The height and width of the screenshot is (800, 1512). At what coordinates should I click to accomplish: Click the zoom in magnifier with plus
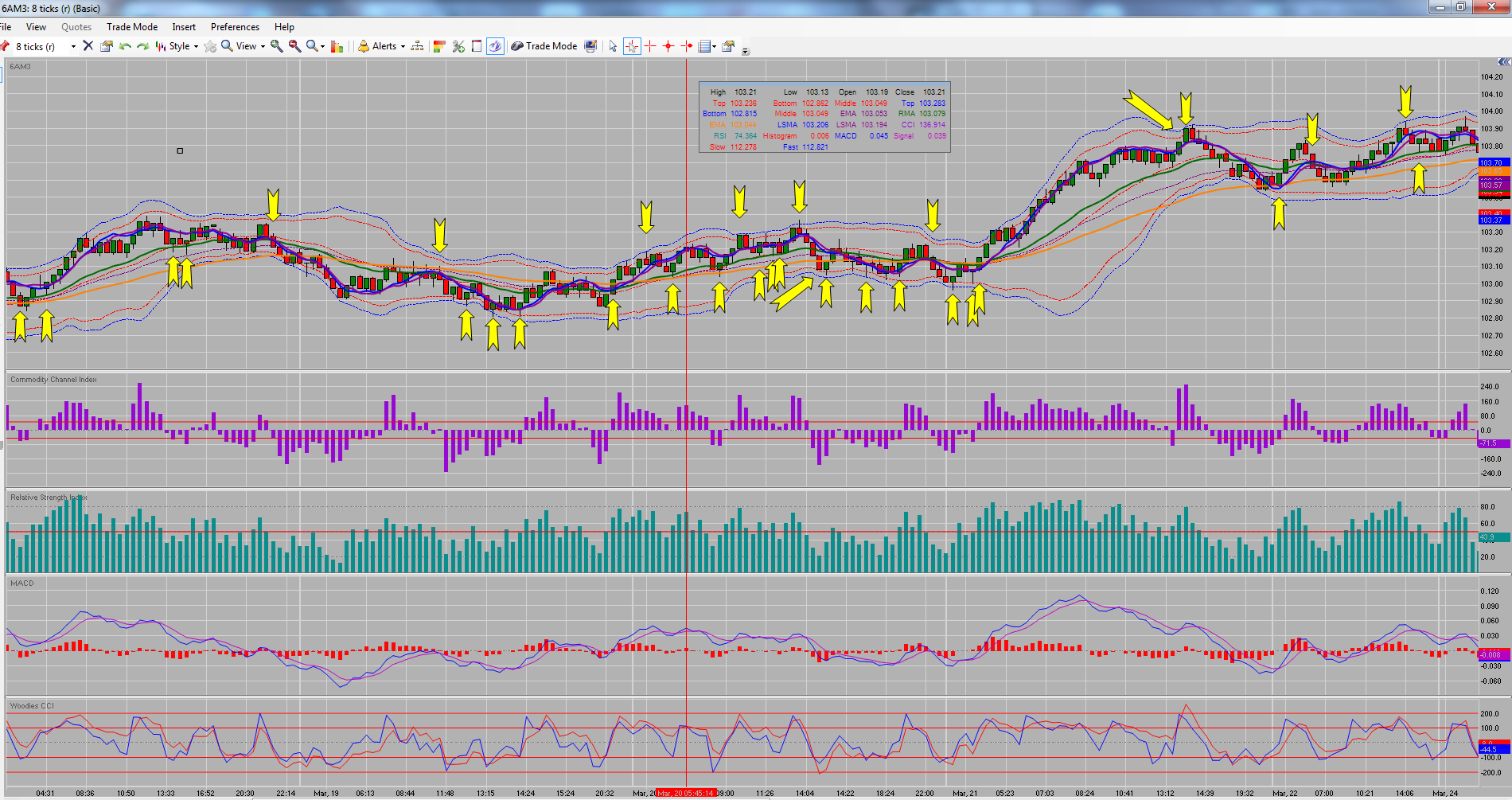(277, 46)
